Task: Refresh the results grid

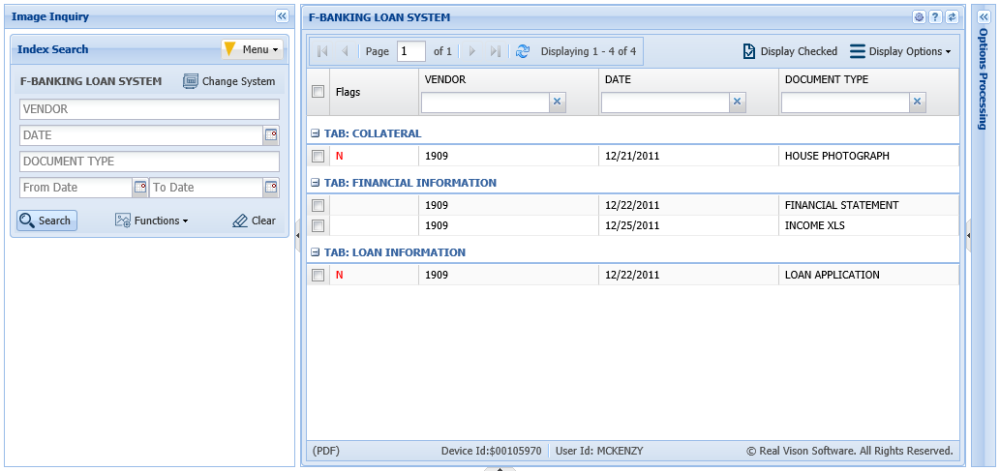Action: click(x=523, y=52)
